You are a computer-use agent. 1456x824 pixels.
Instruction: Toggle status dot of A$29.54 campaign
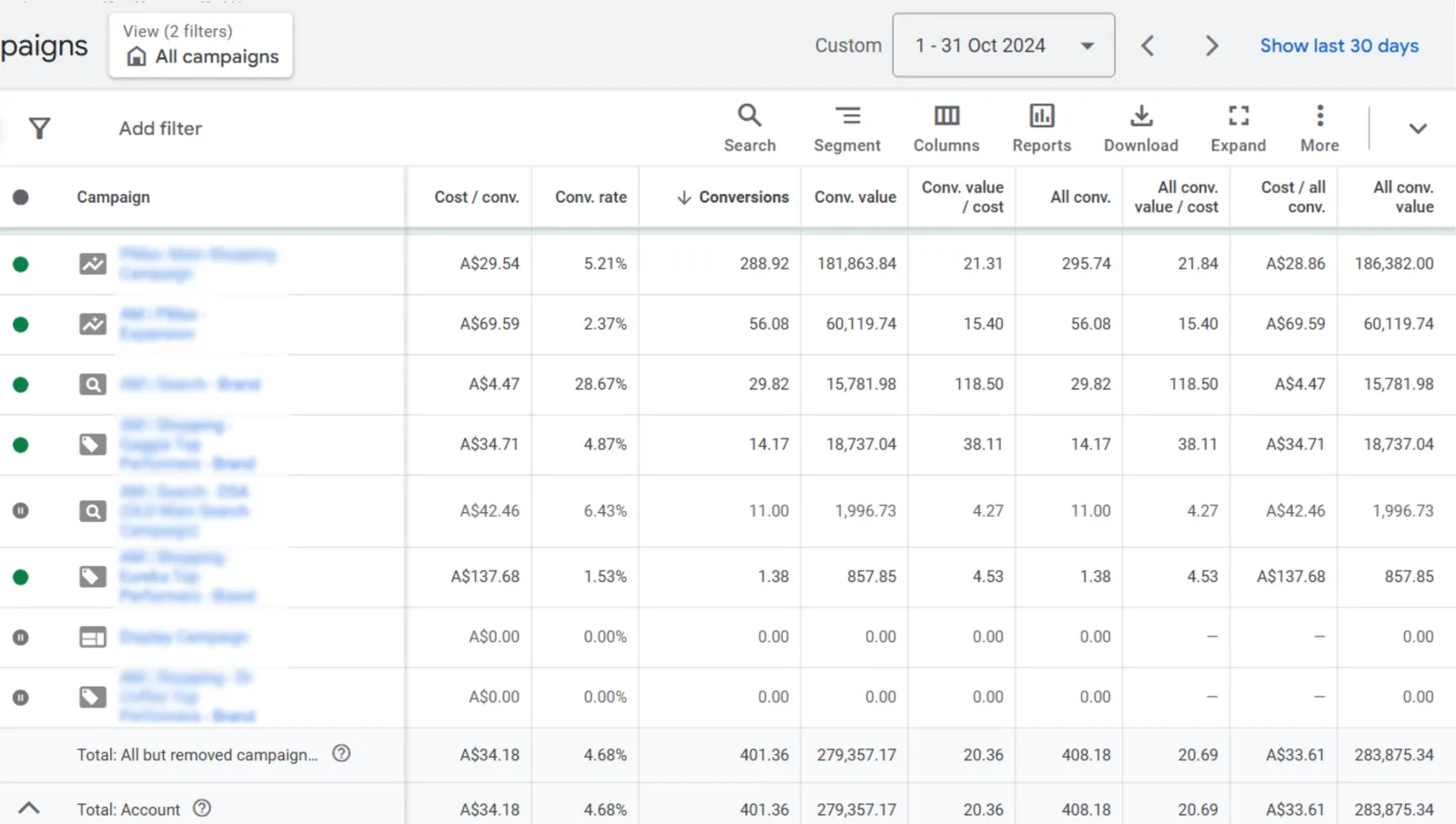coord(20,264)
